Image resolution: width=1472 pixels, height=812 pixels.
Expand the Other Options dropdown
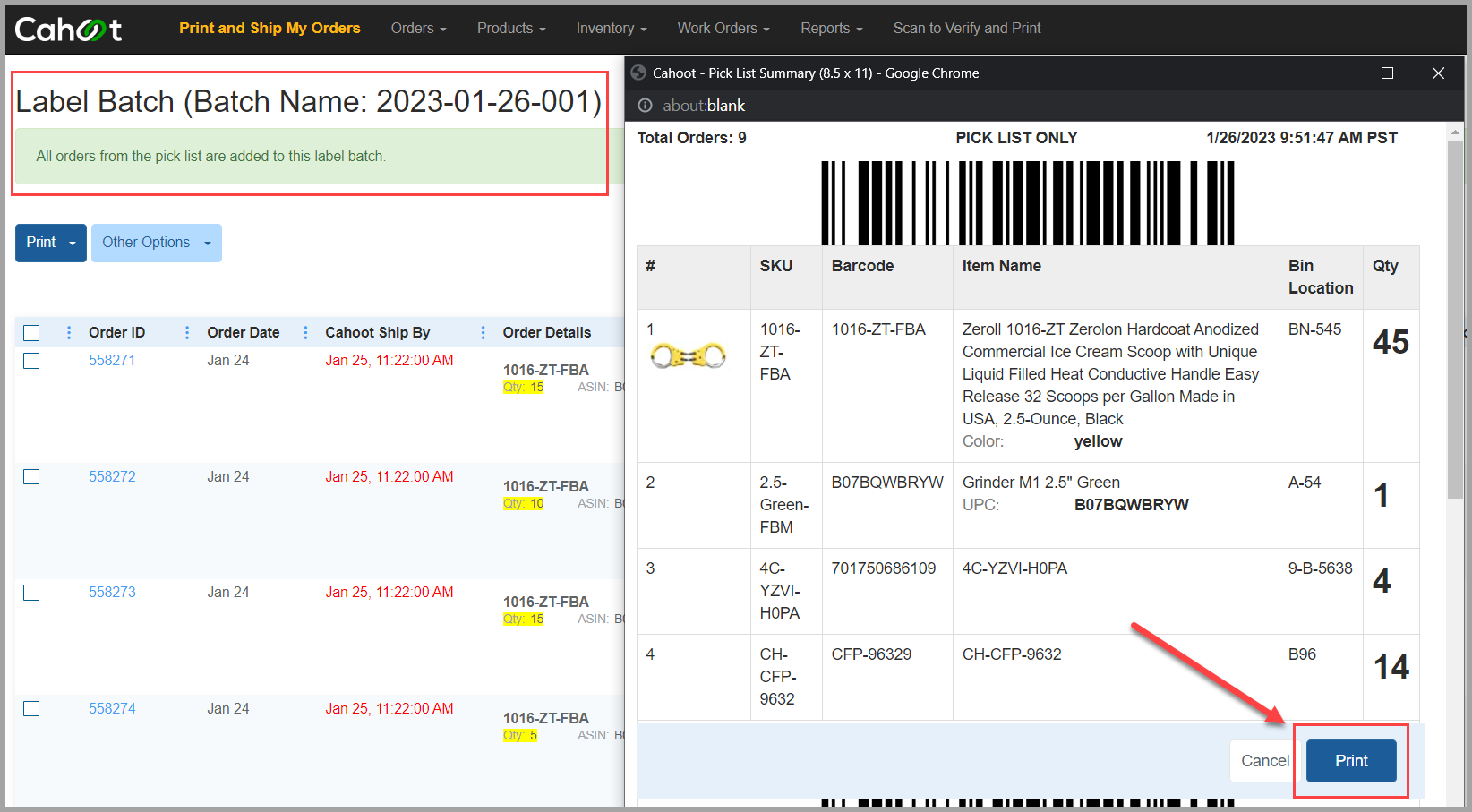pyautogui.click(x=157, y=243)
